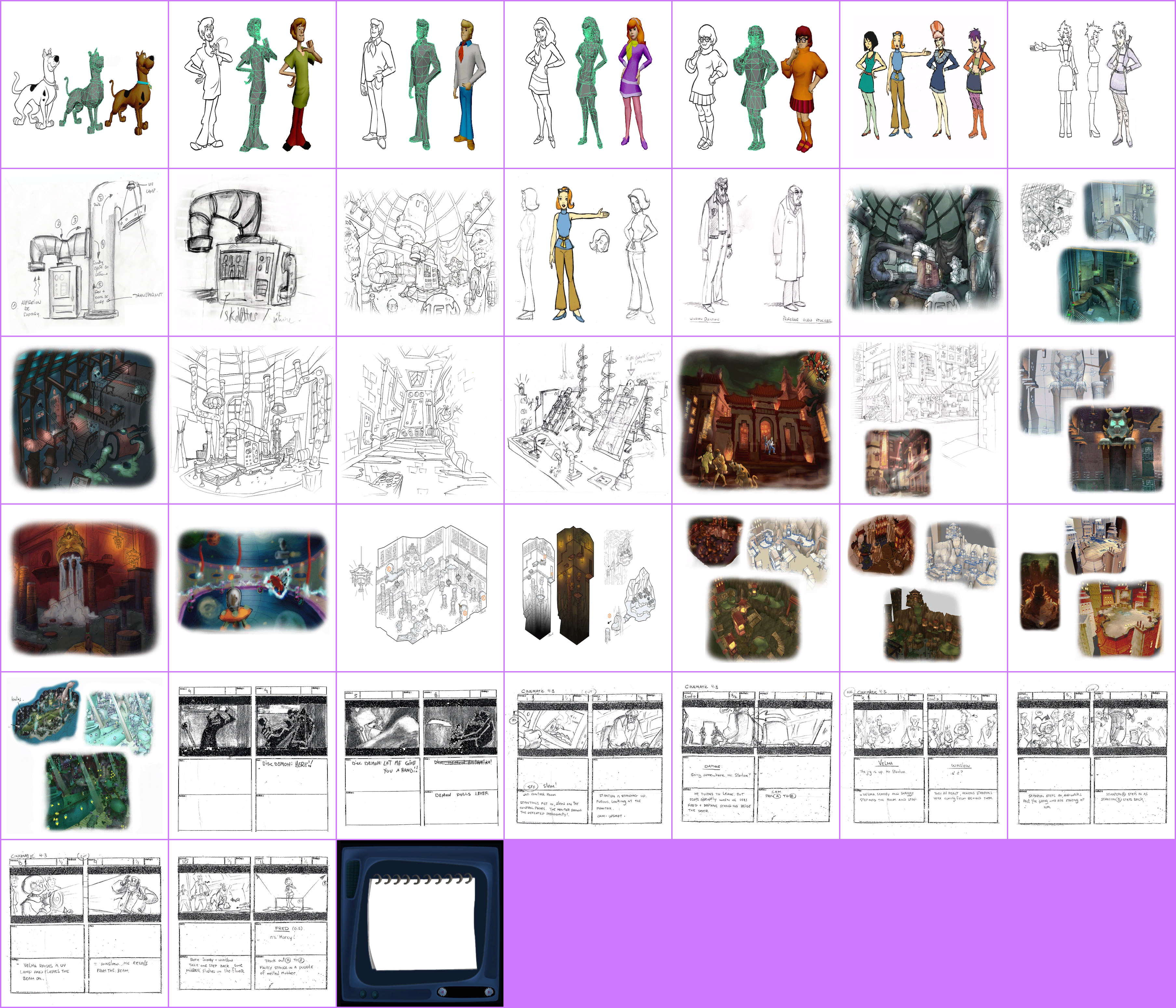Select the Daphne model sheet thumbnail
Image resolution: width=1176 pixels, height=1008 pixels.
588,84
